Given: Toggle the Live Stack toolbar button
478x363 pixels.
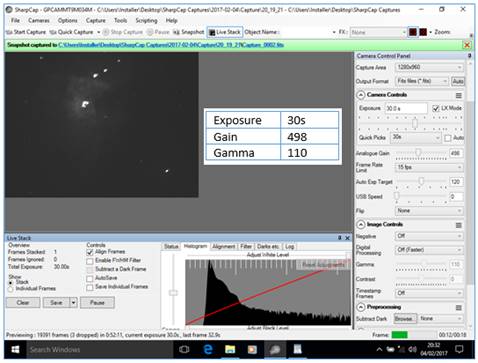Looking at the screenshot, I should coord(225,32).
